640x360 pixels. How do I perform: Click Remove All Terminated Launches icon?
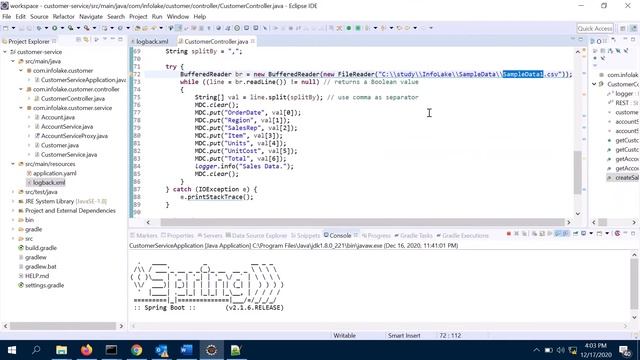524,234
